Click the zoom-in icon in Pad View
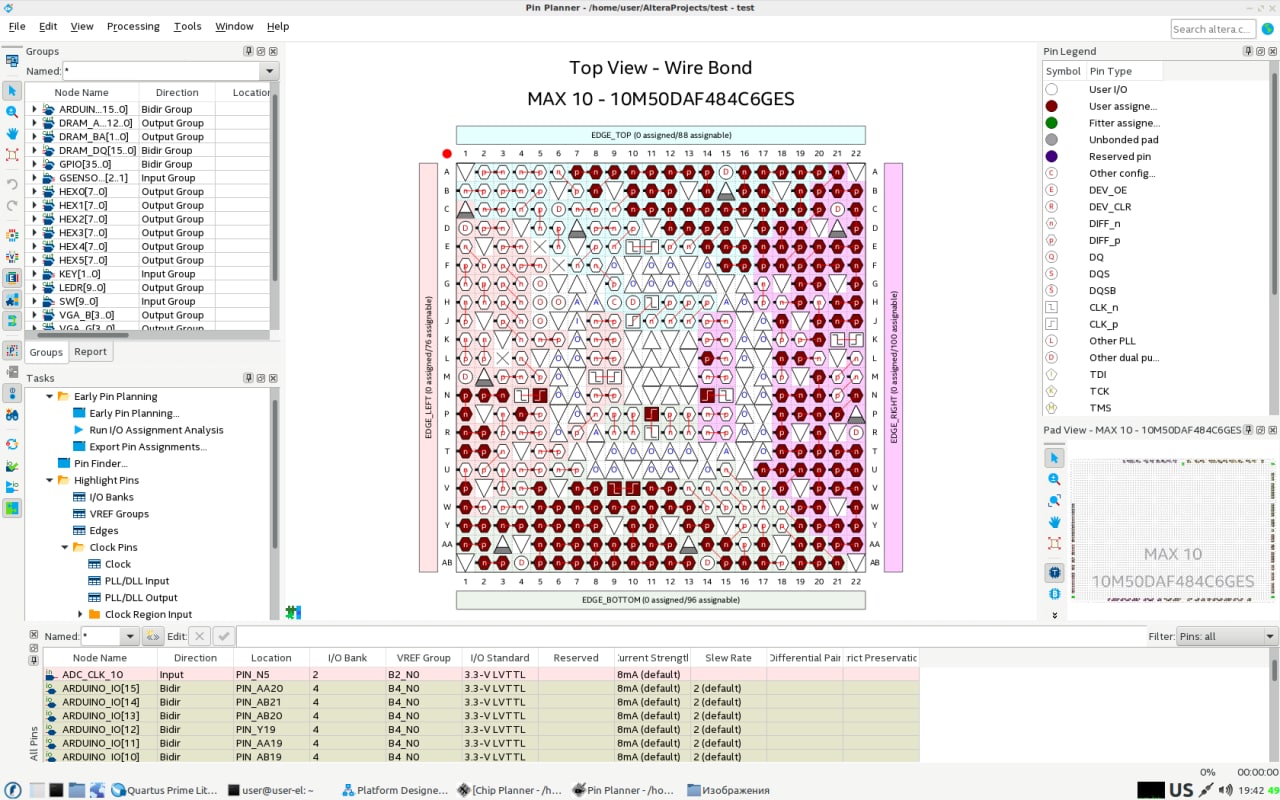This screenshot has width=1280, height=800. (x=1054, y=479)
